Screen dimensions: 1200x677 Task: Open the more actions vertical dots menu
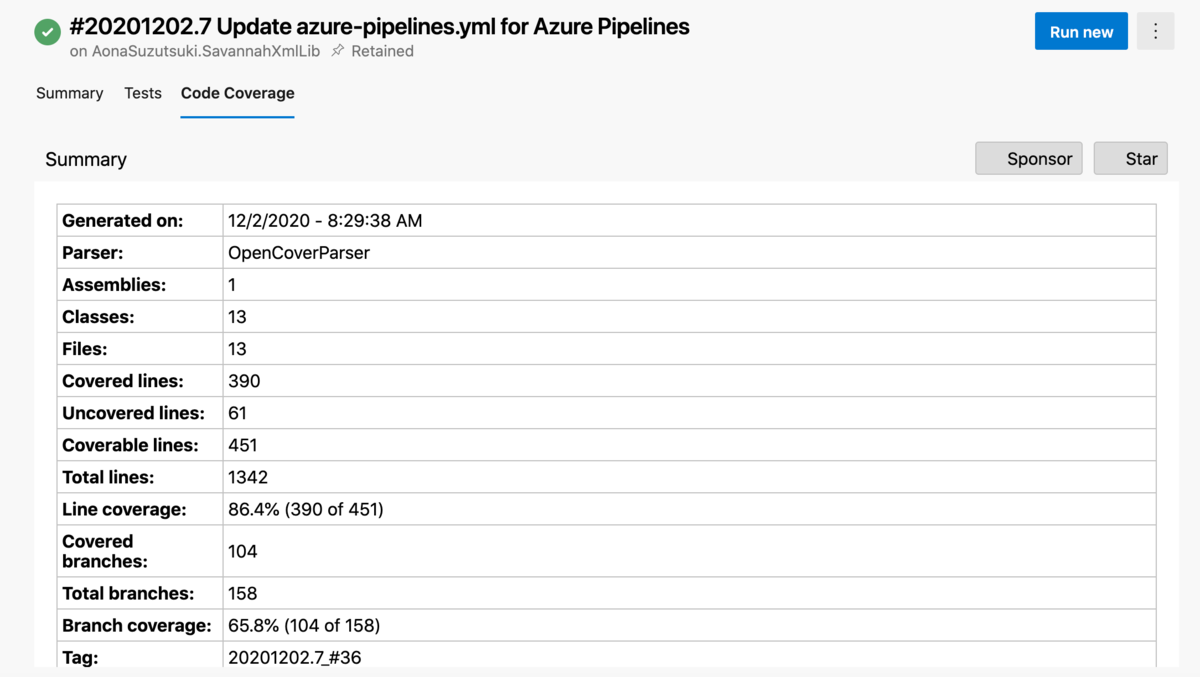1156,32
